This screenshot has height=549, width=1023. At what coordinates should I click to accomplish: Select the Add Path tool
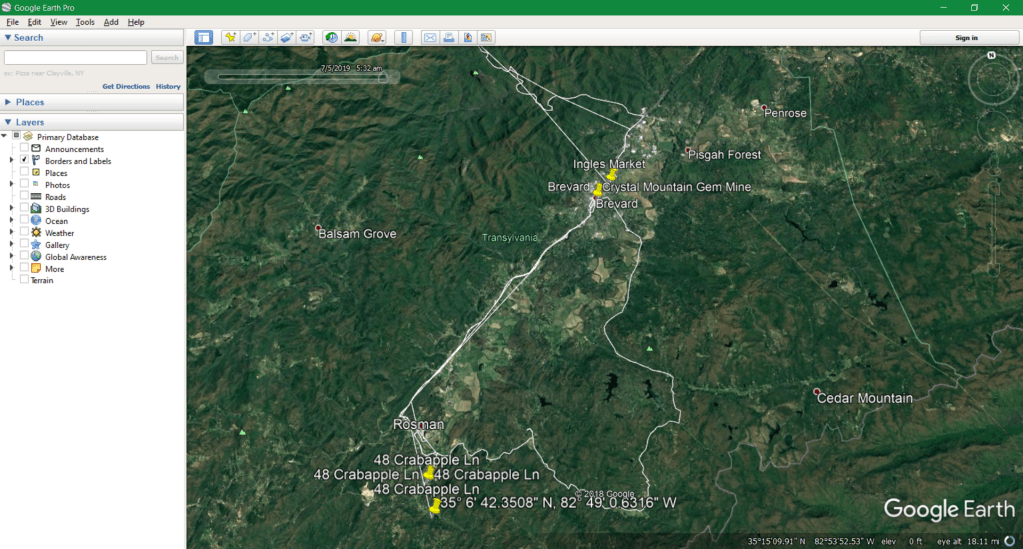coord(268,38)
